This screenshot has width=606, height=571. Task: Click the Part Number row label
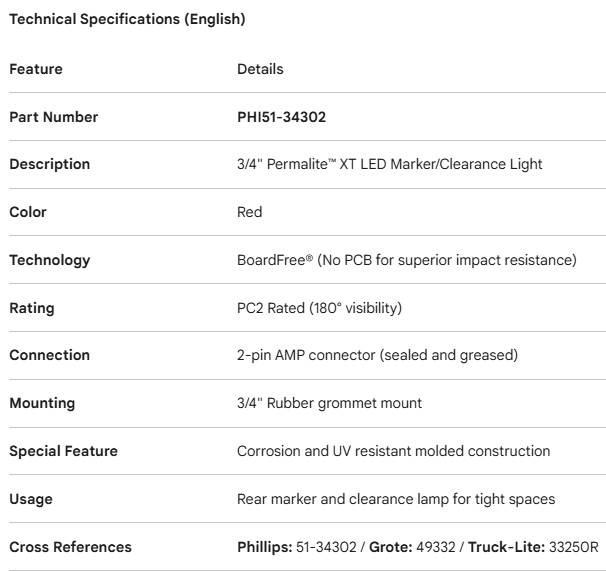[54, 117]
